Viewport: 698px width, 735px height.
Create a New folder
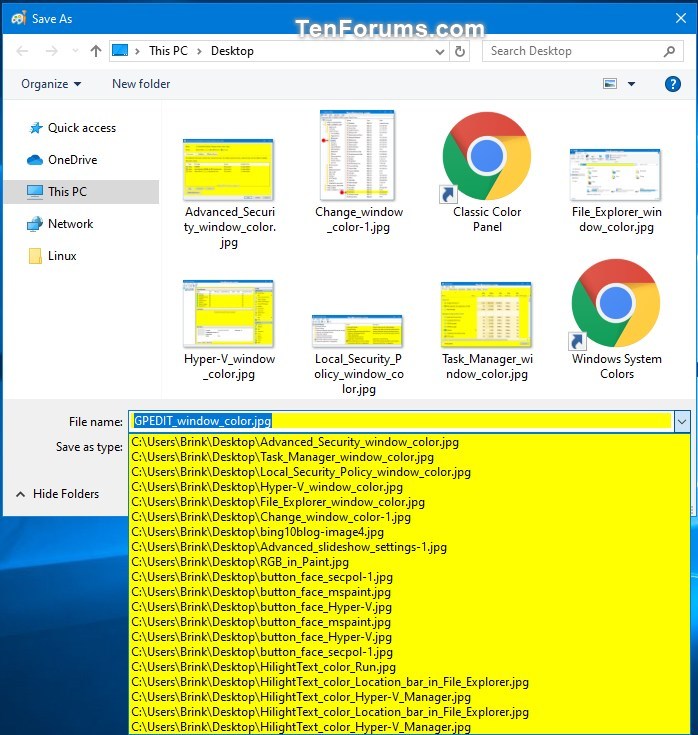141,84
